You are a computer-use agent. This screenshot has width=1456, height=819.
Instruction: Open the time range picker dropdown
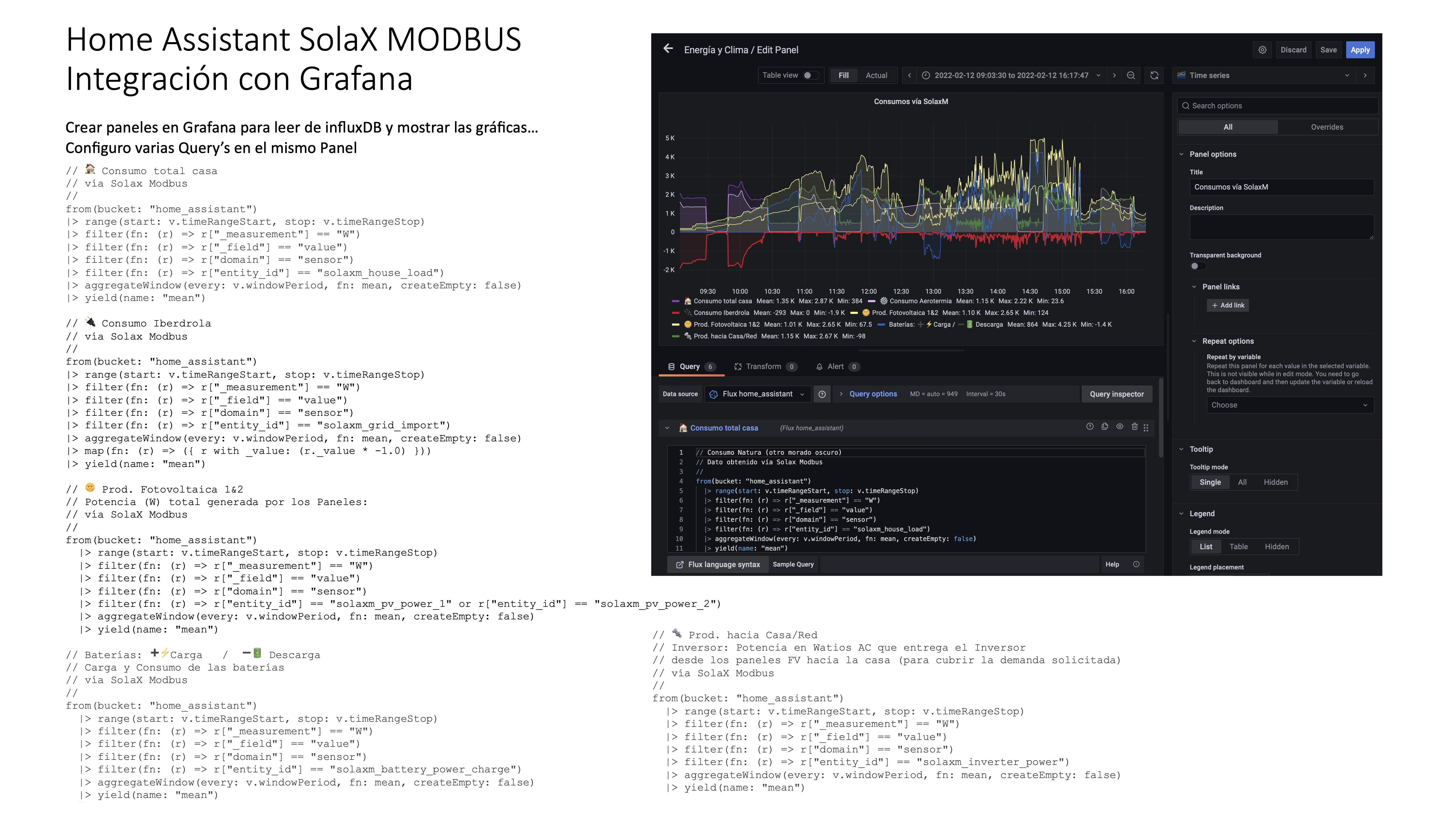click(x=1011, y=75)
